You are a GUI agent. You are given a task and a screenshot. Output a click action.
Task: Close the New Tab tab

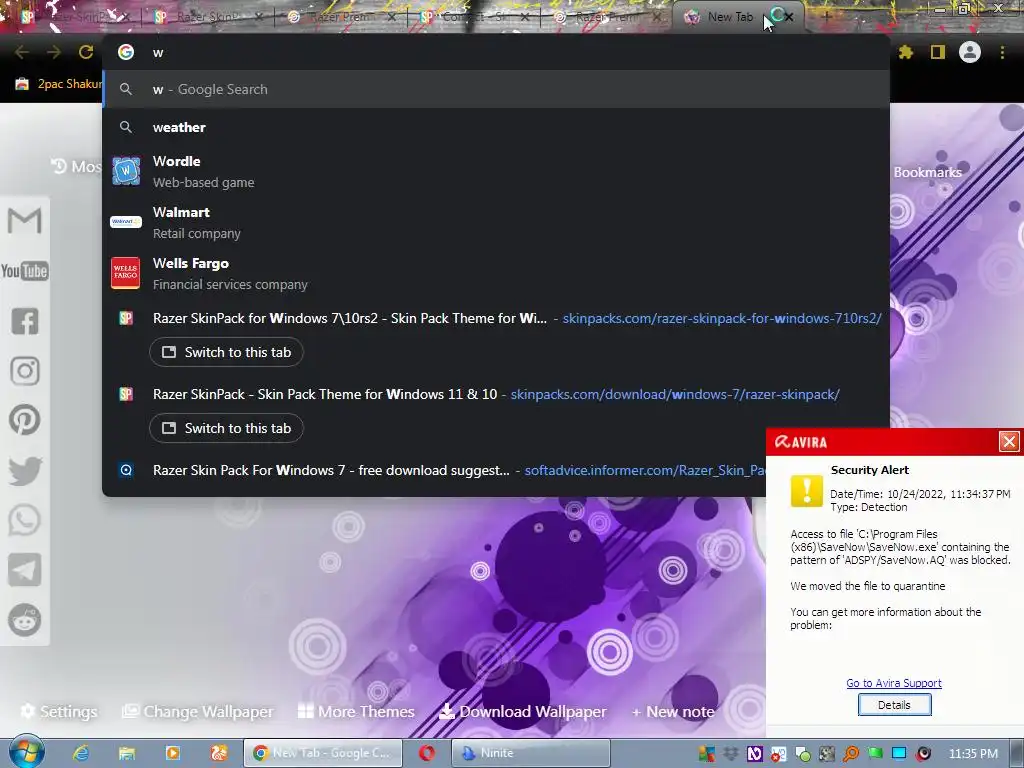point(790,17)
